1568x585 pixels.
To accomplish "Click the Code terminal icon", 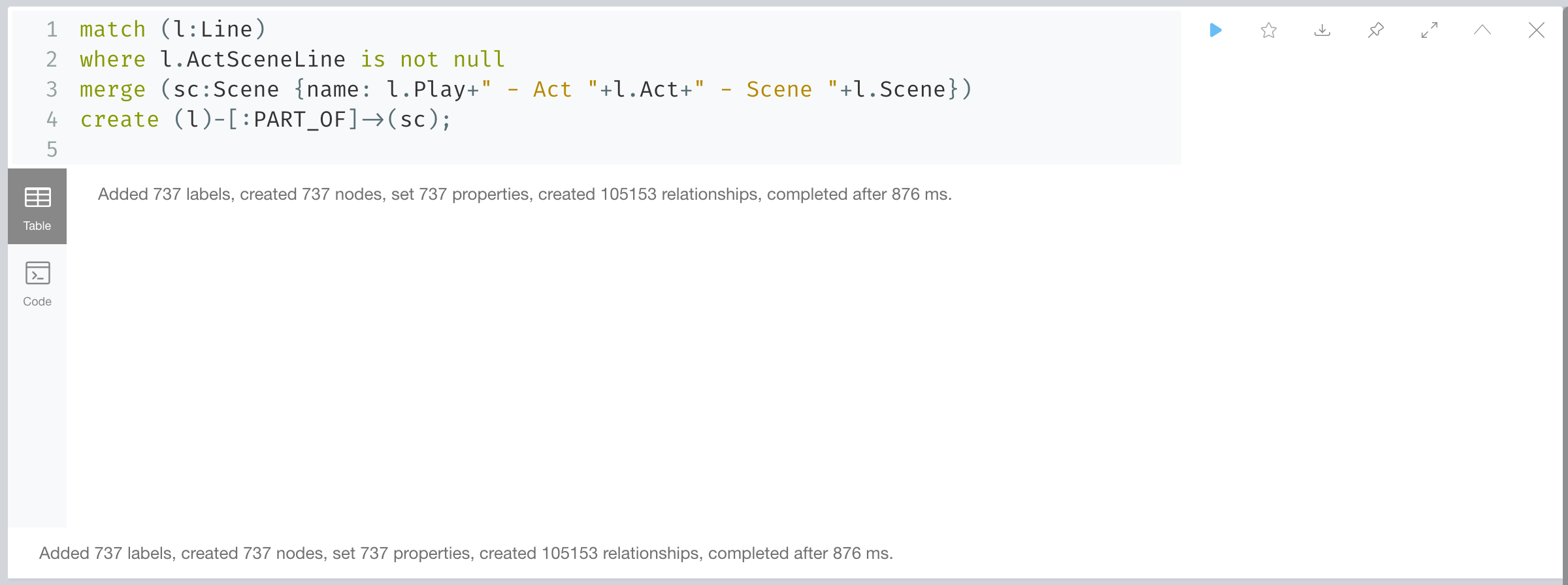I will 37,273.
